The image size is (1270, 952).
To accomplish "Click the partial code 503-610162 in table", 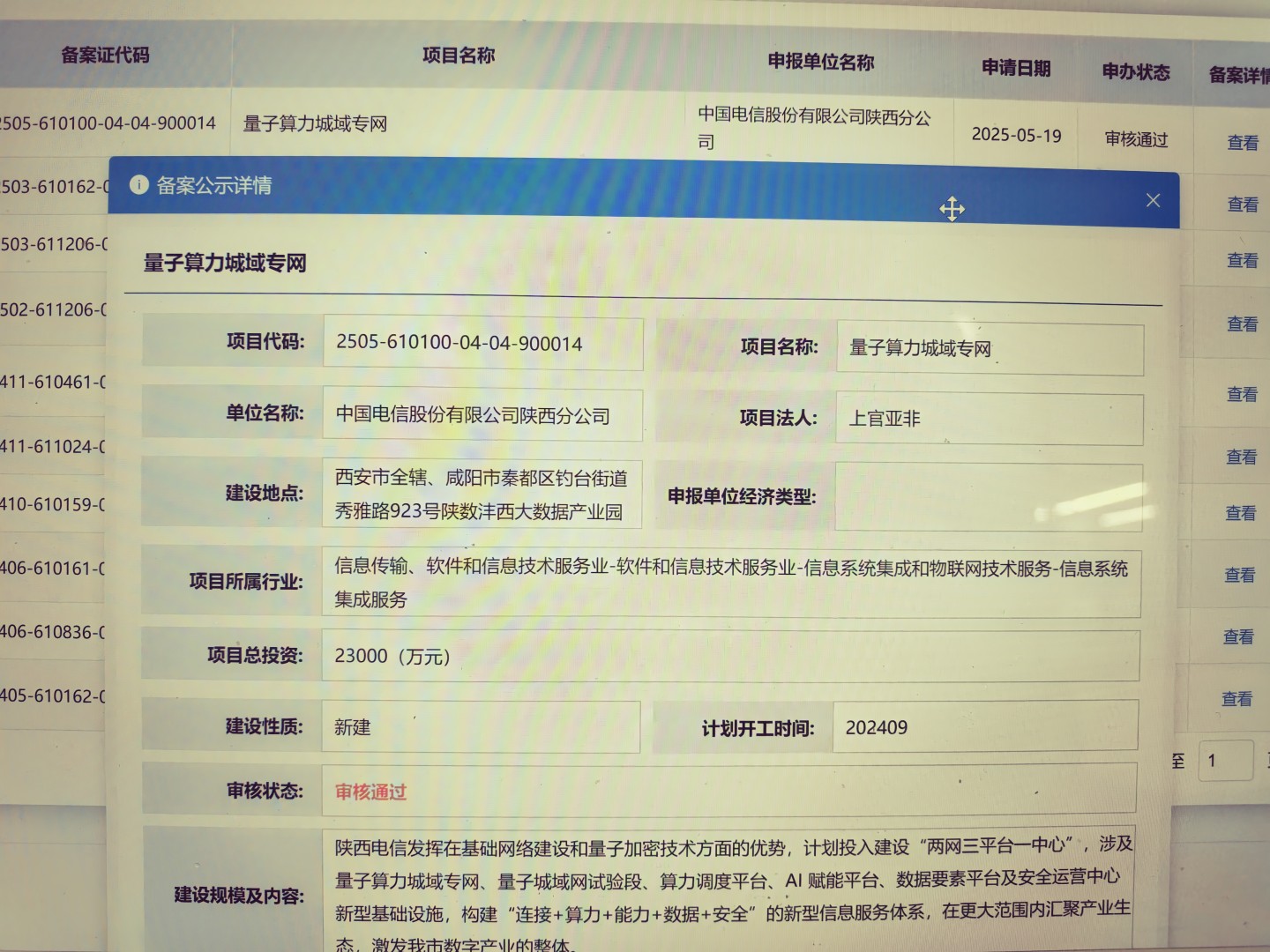I will tap(55, 186).
